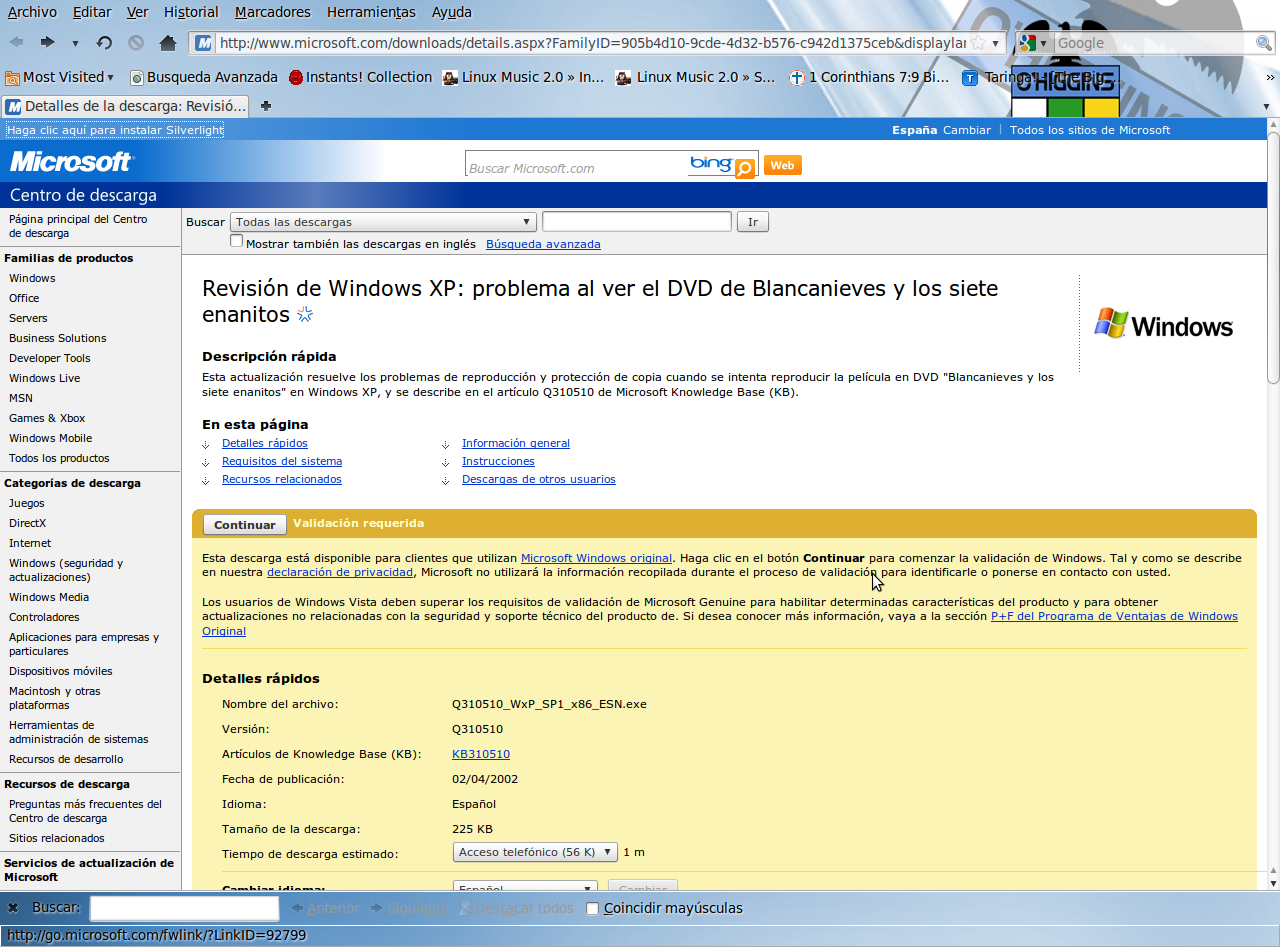Select the Detalles de la descarga tab

coord(126,106)
